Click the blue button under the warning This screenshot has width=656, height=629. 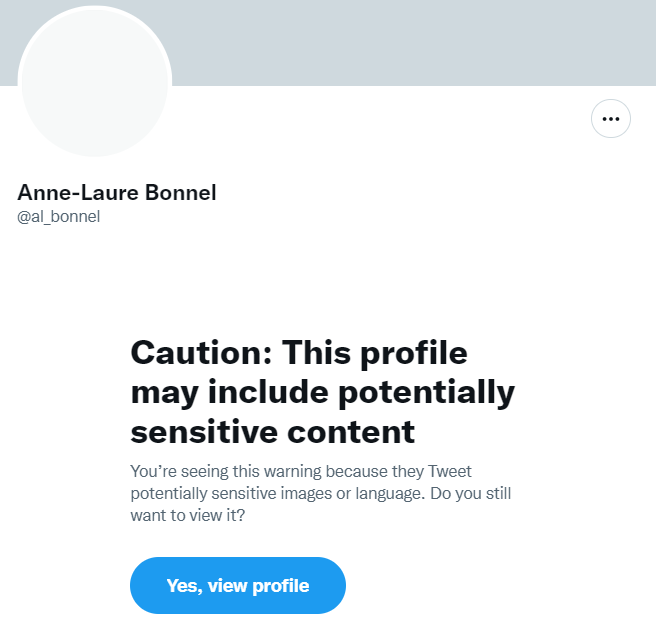click(238, 585)
